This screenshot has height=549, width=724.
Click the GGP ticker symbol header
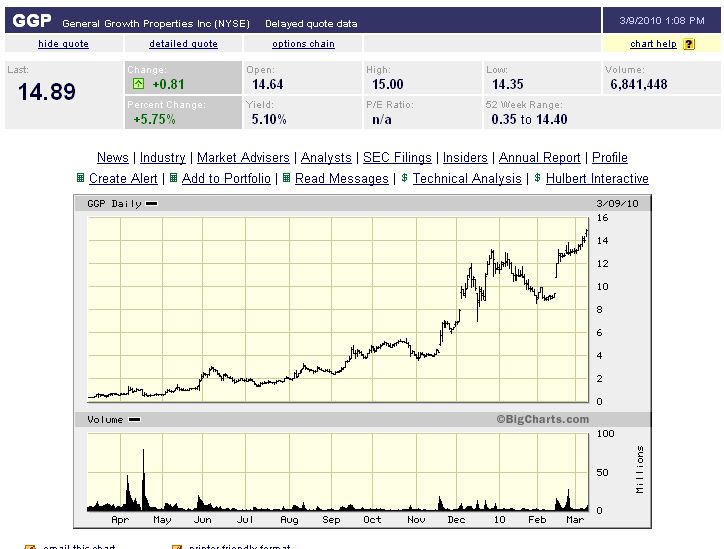[32, 21]
